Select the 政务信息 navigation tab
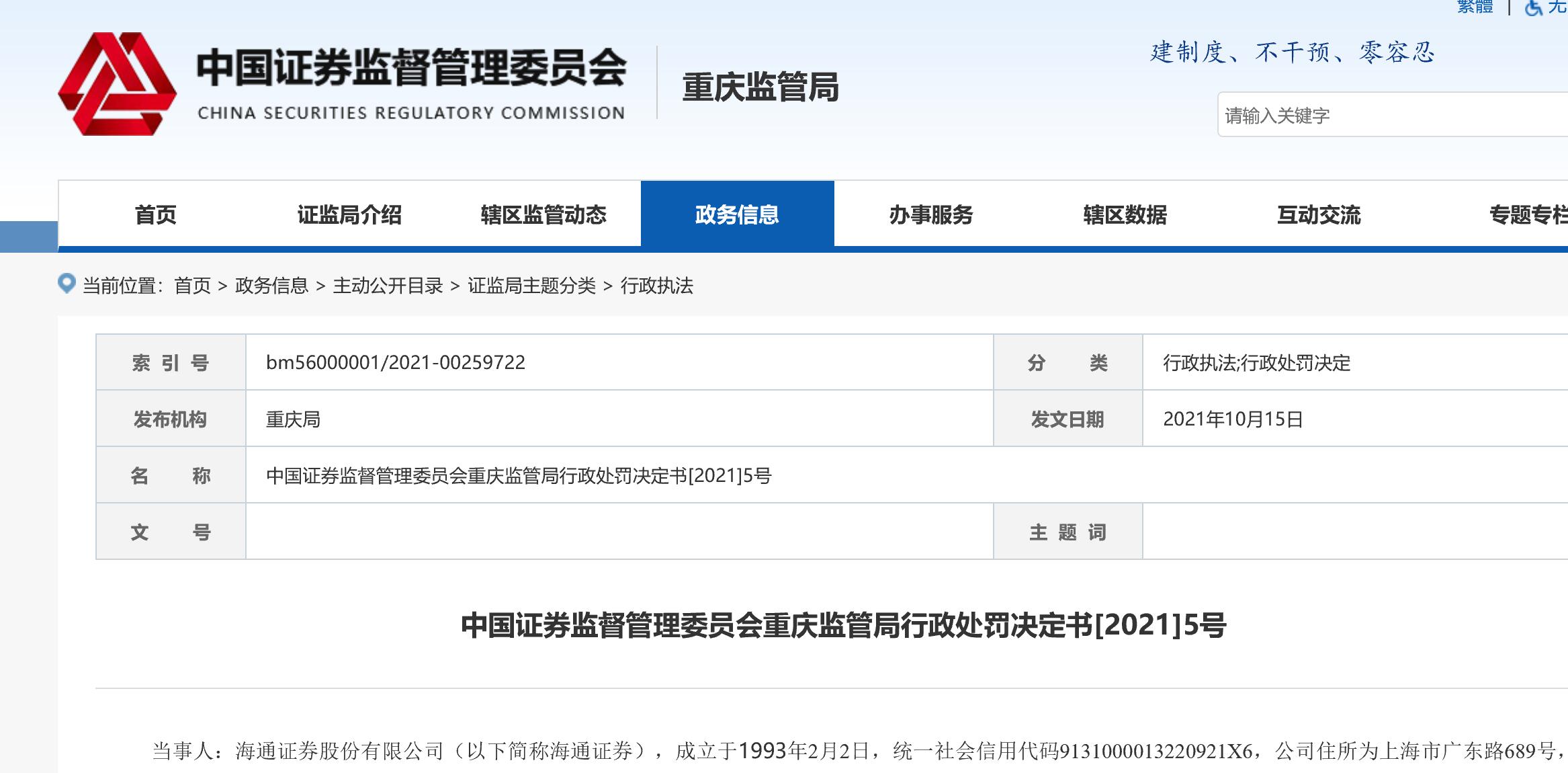 coord(737,214)
